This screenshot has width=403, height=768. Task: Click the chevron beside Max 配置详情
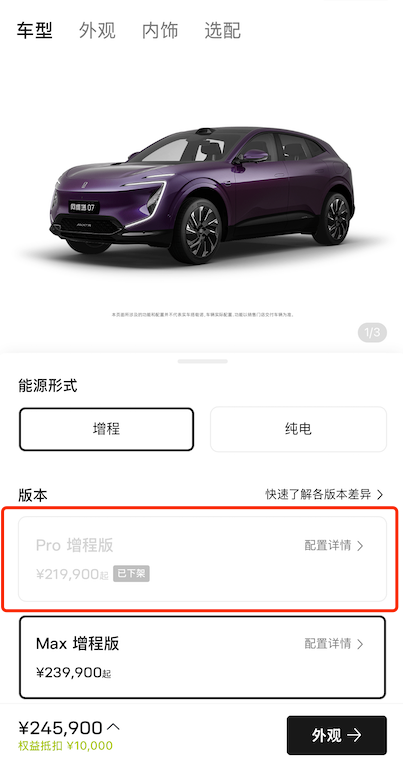360,644
